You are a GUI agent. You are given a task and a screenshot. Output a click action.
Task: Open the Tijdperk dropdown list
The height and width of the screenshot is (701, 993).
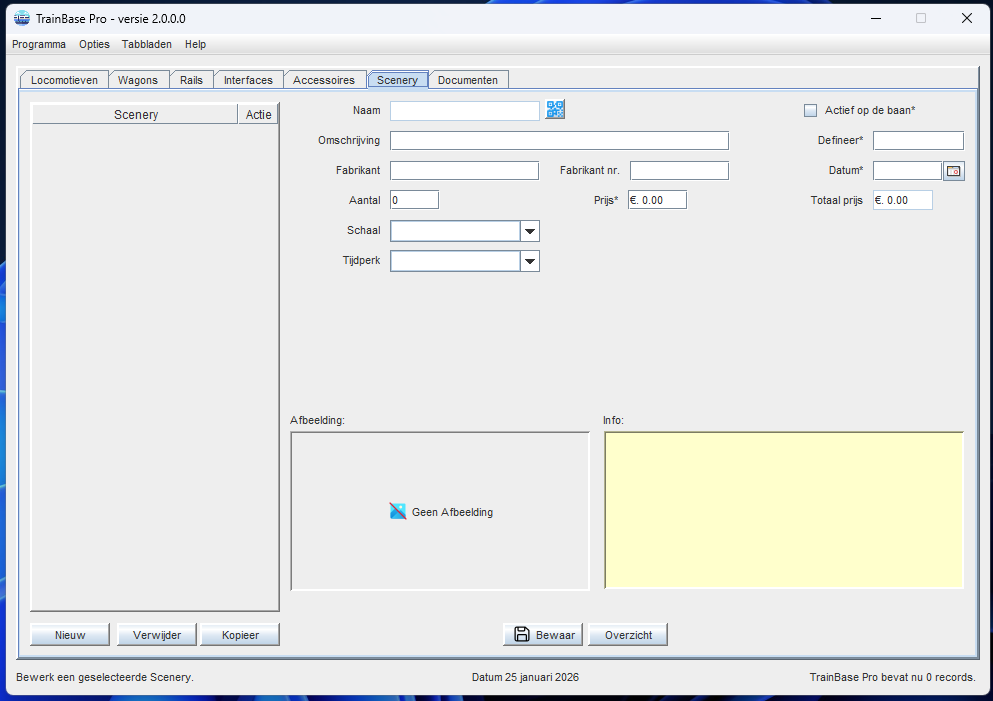coord(530,261)
